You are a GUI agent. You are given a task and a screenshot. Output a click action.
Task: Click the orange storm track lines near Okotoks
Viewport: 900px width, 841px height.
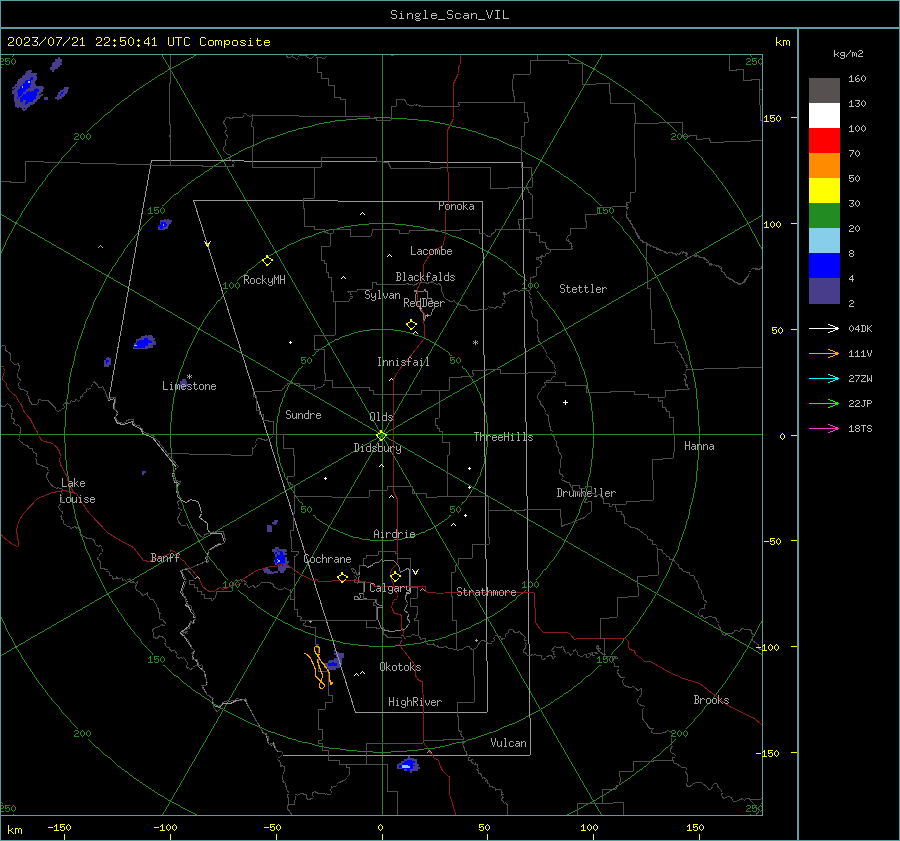tap(319, 667)
